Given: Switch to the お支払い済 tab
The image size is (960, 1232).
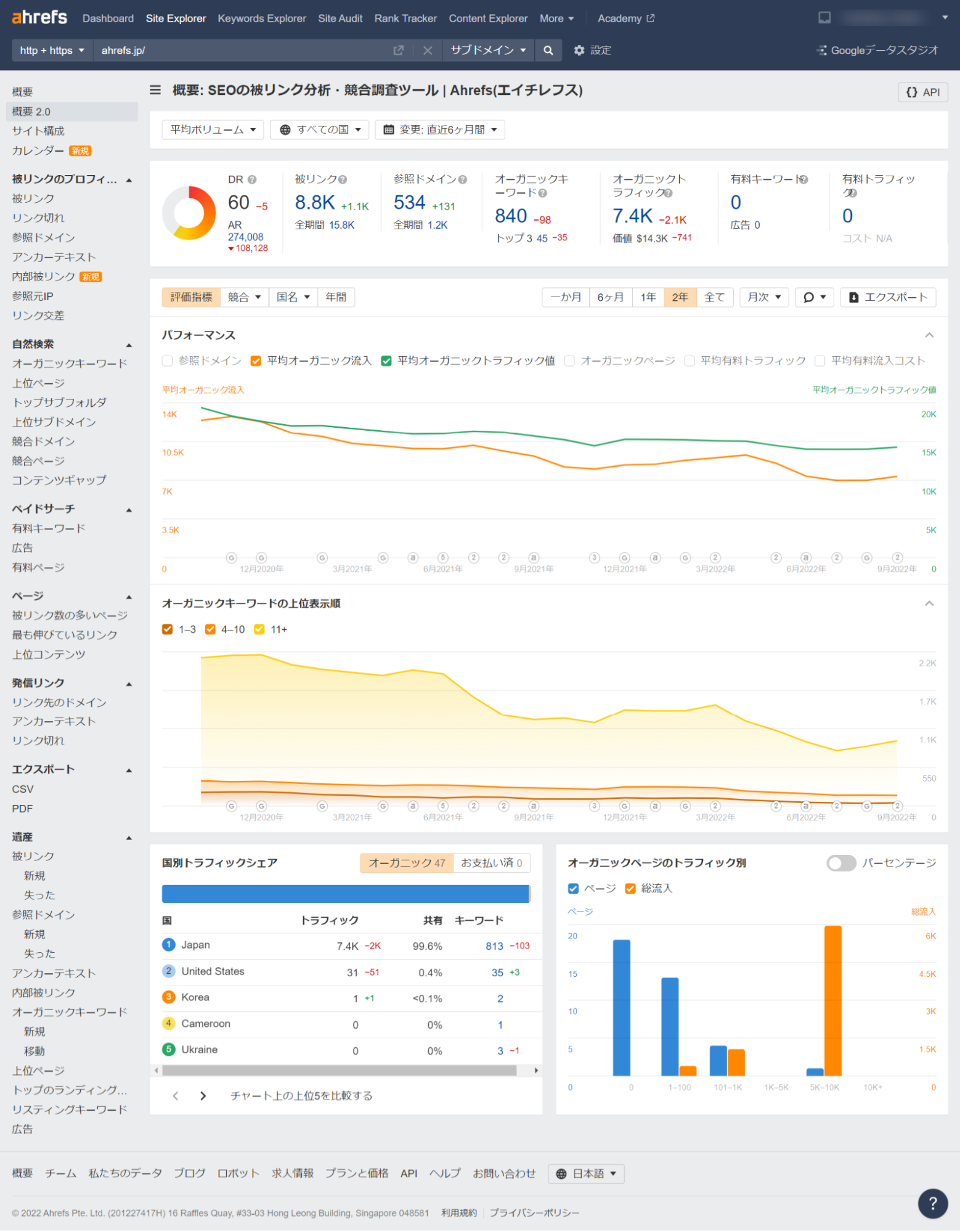Looking at the screenshot, I should [x=491, y=863].
